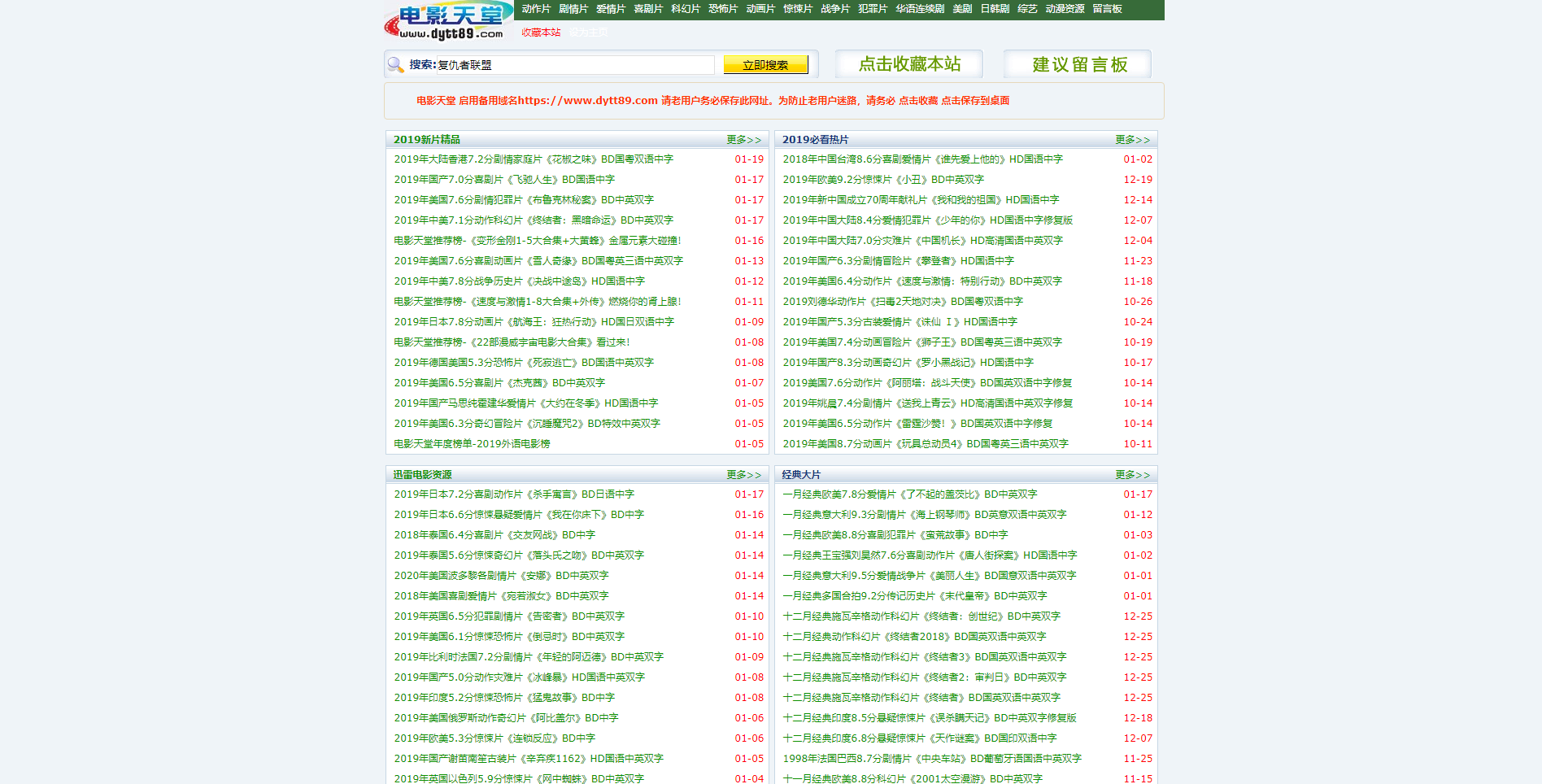Open the 《安娜》 movie link
Viewport: 1542px width, 784px height.
pyautogui.click(x=501, y=576)
